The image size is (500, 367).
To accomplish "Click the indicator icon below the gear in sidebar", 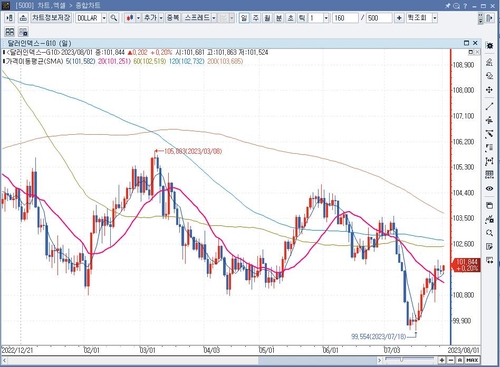I will tap(489, 62).
